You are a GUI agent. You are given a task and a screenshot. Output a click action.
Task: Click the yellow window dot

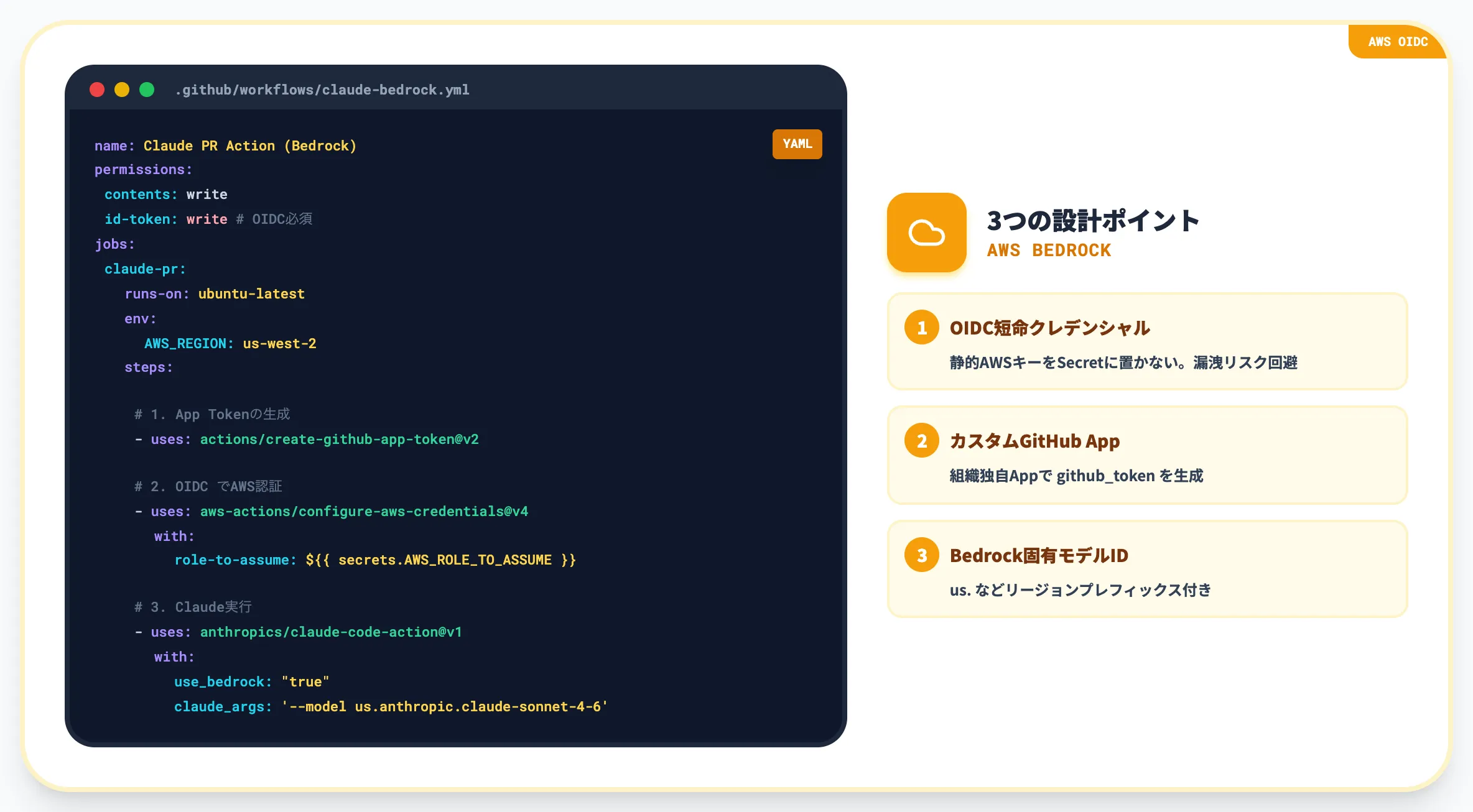coord(122,90)
